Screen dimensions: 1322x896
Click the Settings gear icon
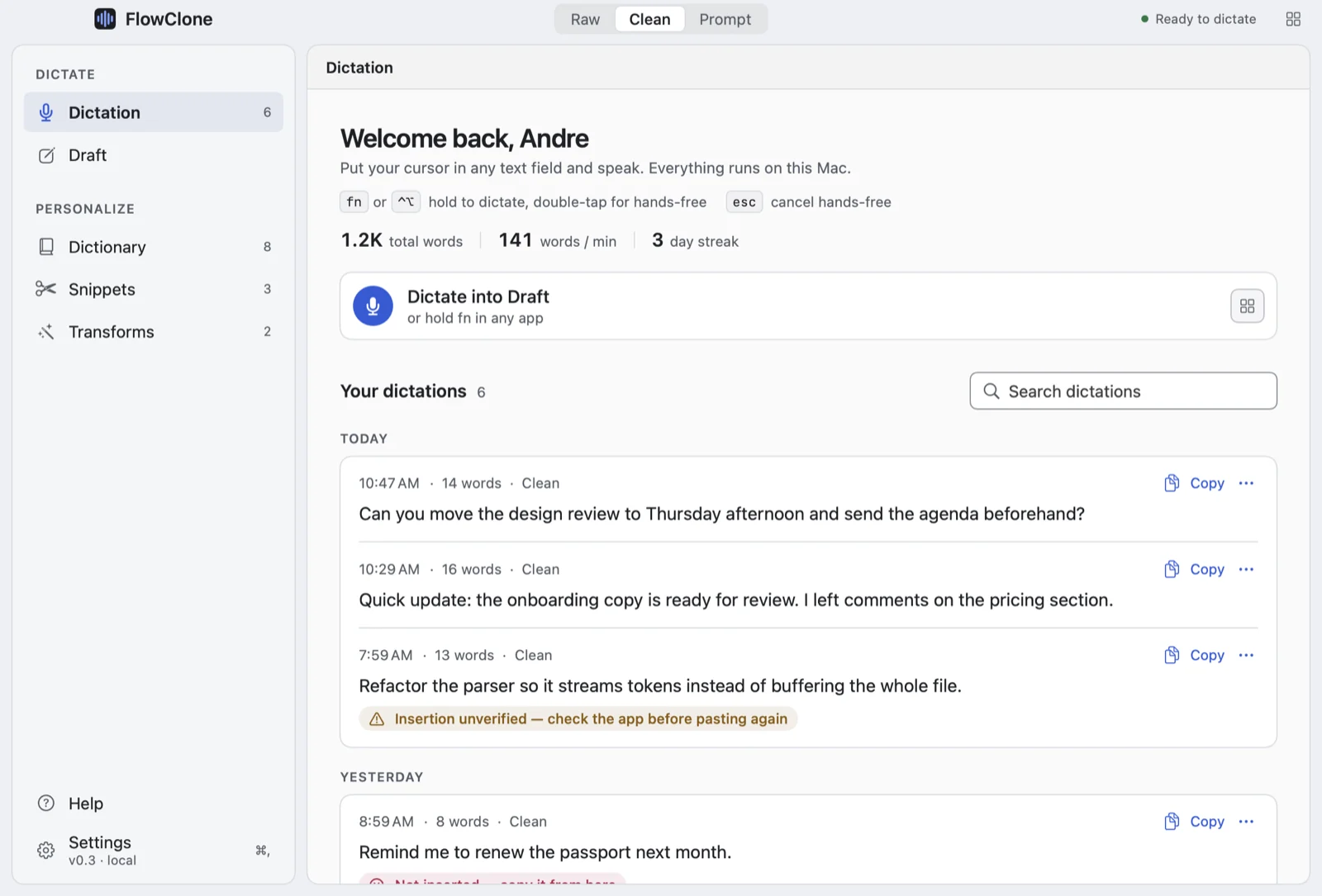[x=46, y=850]
